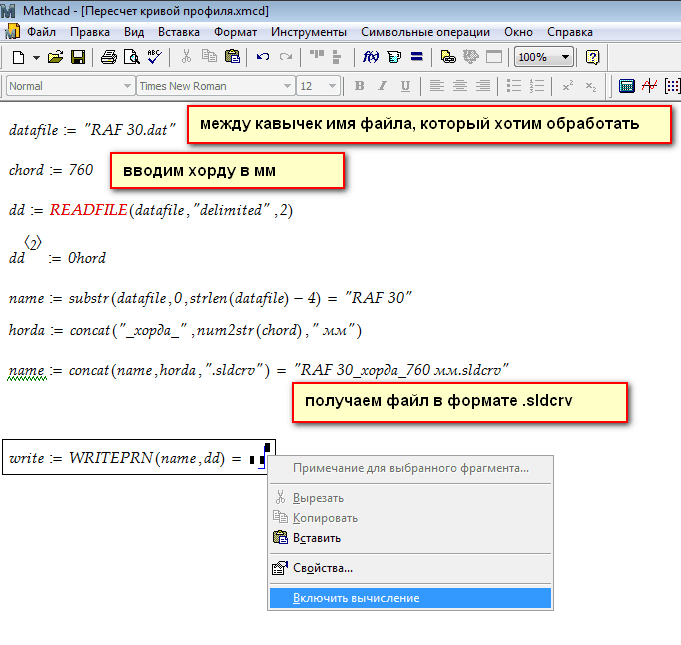Viewport: 681px width, 645px height.
Task: Click the chord := 760 value
Action: (51, 170)
